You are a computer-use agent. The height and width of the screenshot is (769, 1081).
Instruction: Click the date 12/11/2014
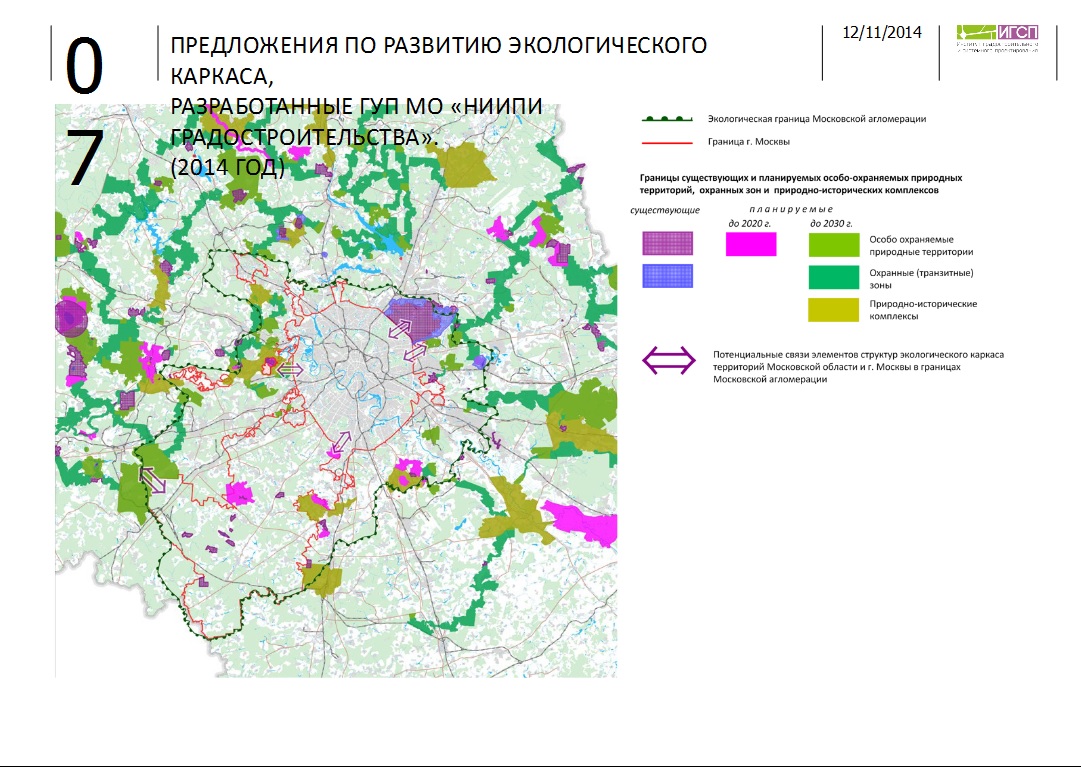(882, 32)
